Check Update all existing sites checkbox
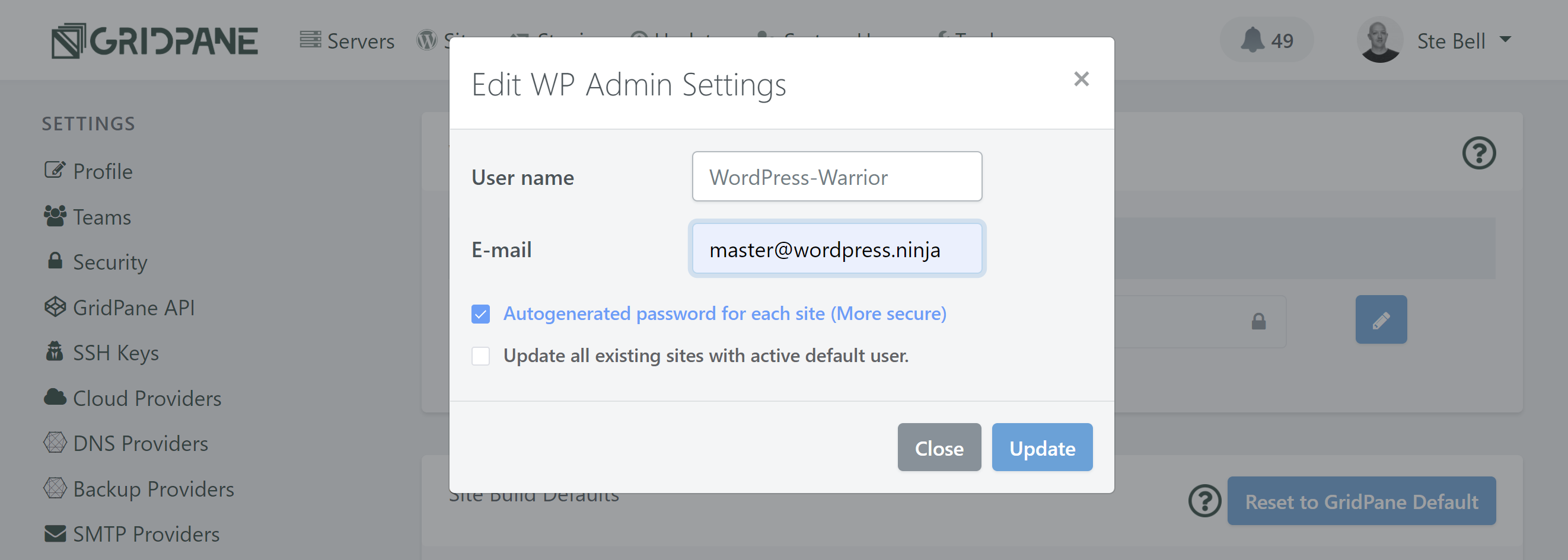The image size is (1568, 560). coord(480,356)
